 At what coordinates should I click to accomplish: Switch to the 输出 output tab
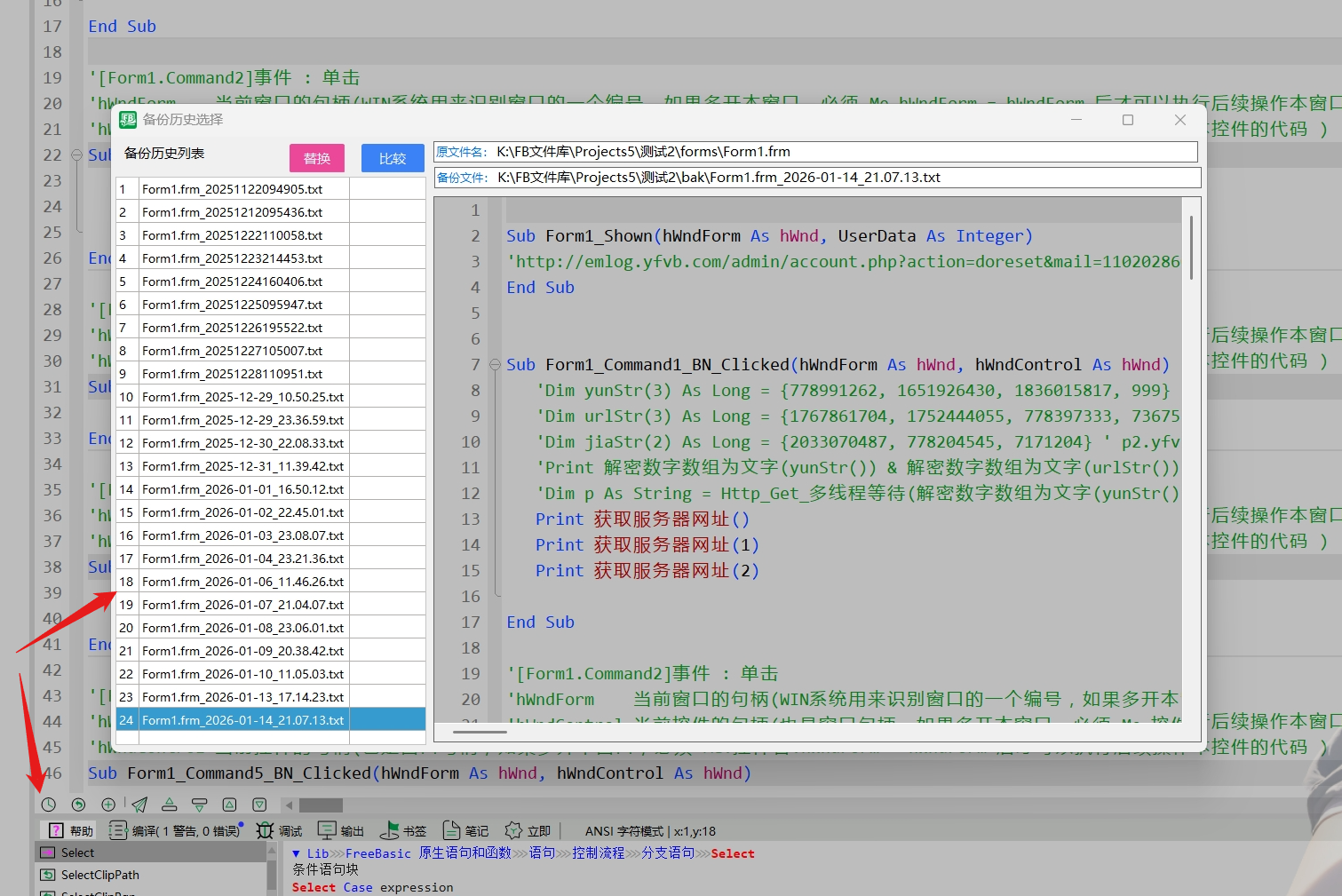click(341, 830)
